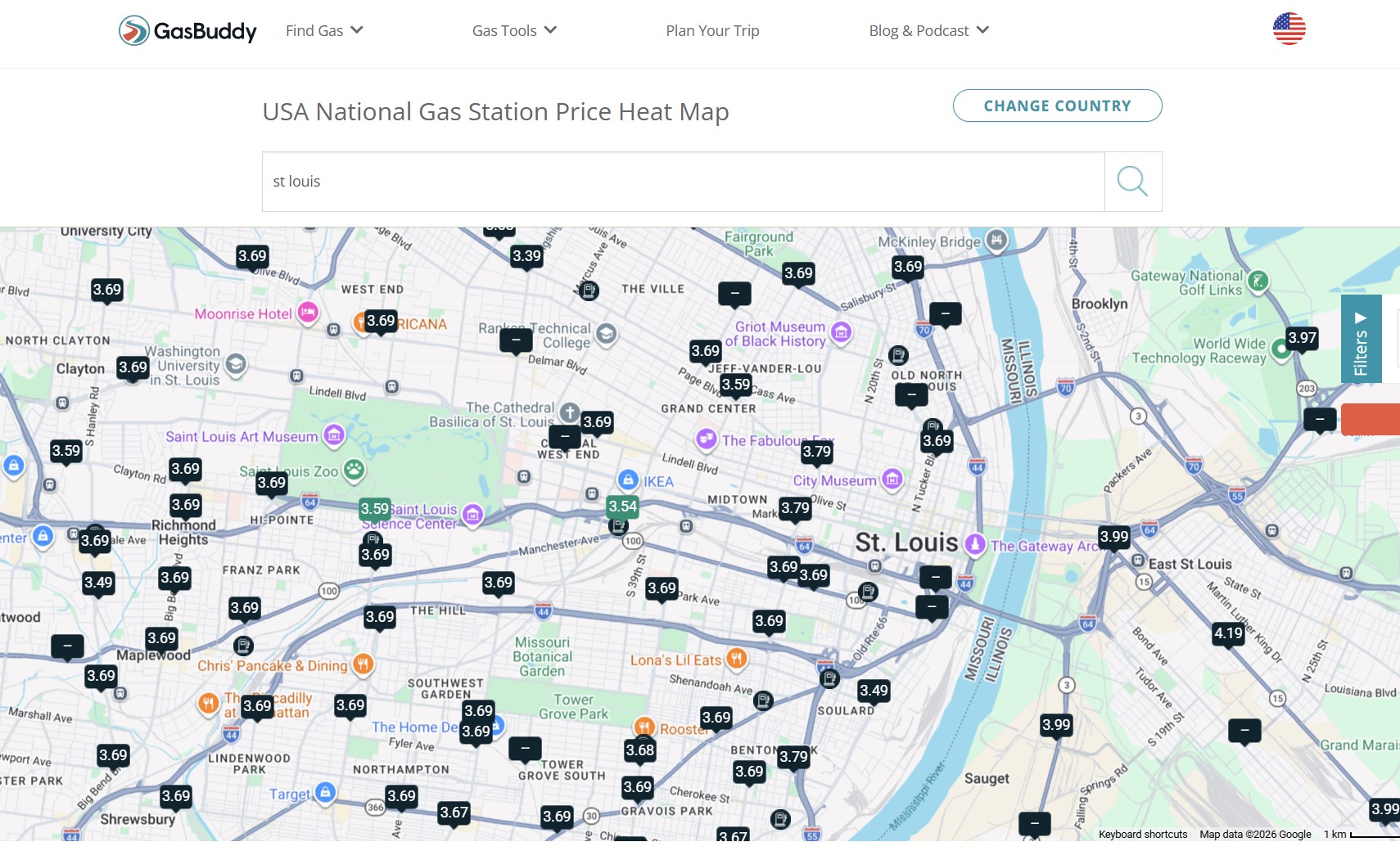Select the green 3.54 price marker

[x=622, y=507]
